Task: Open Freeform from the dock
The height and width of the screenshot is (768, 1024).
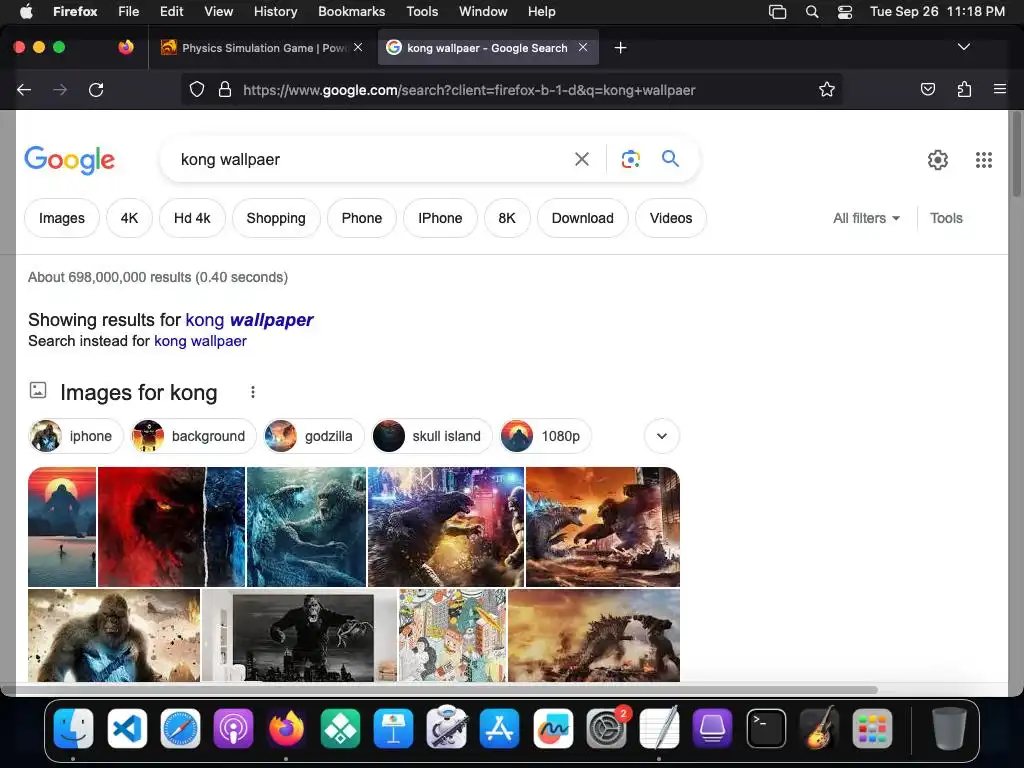Action: click(553, 728)
